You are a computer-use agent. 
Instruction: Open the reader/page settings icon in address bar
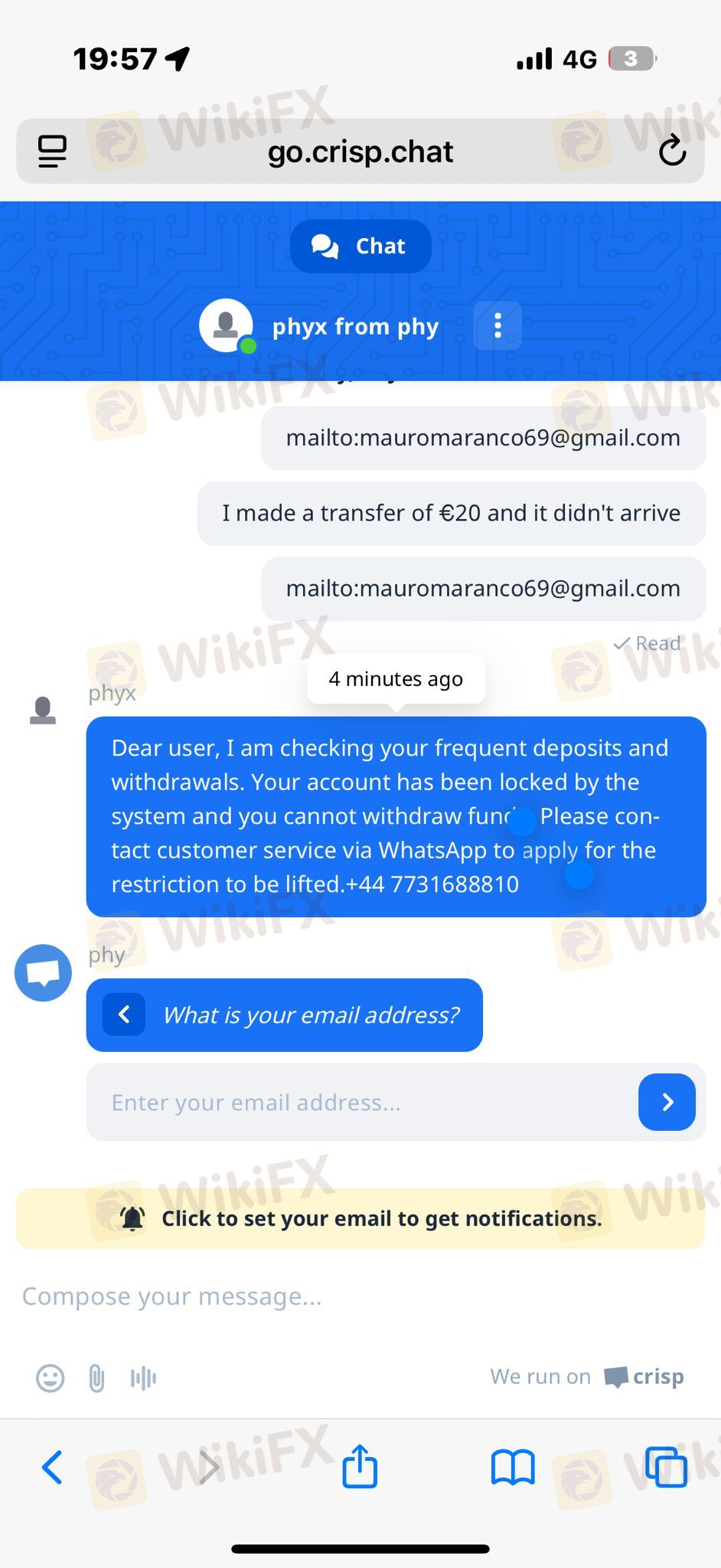tap(52, 151)
